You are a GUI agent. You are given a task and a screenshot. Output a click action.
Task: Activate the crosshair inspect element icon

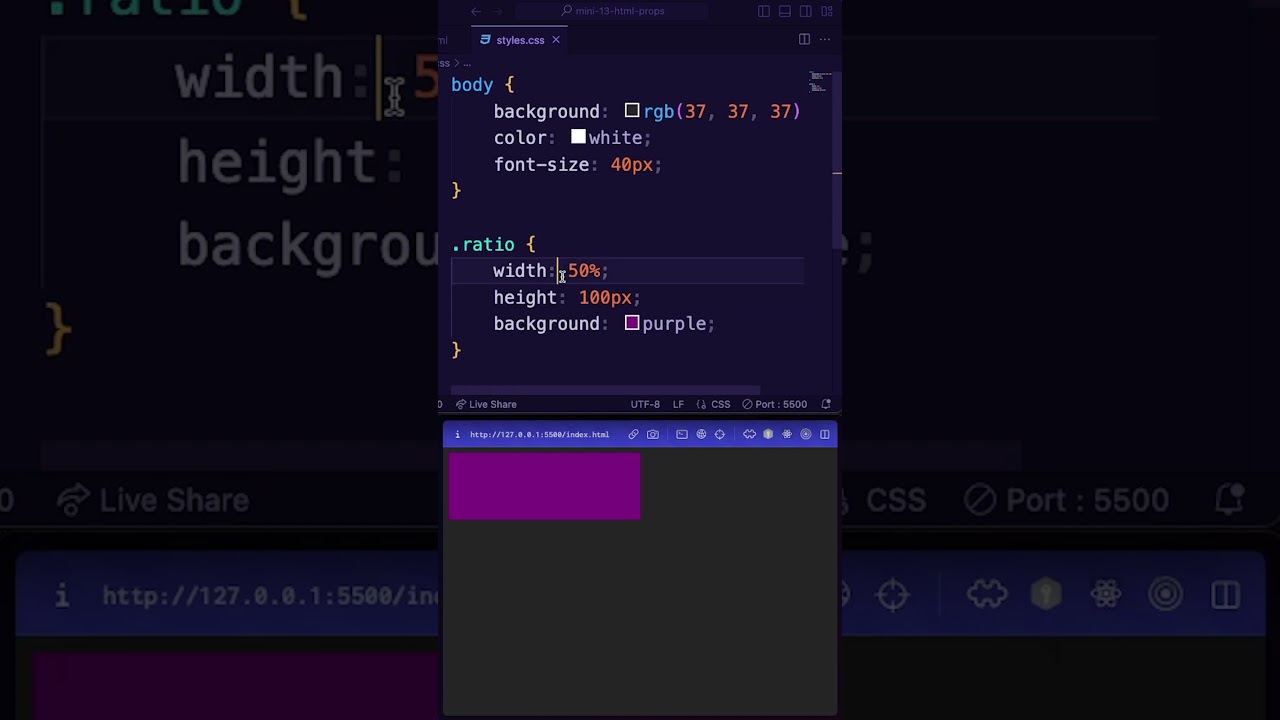point(719,434)
